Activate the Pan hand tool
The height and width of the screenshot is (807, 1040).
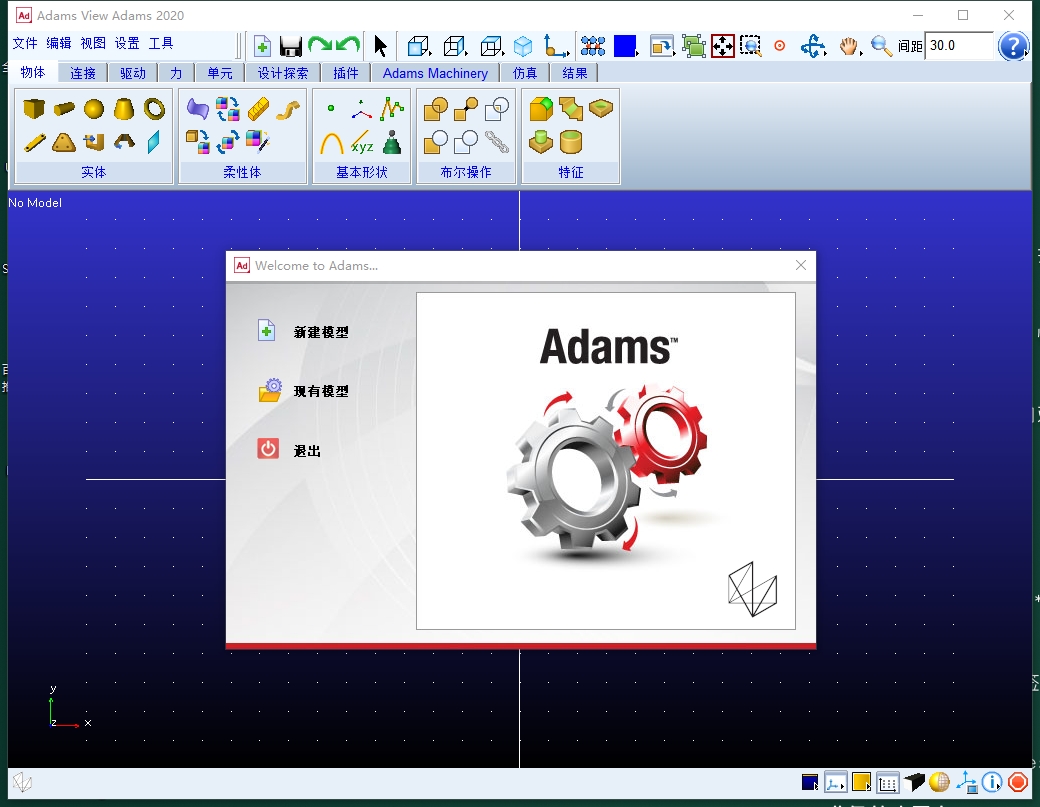(849, 45)
